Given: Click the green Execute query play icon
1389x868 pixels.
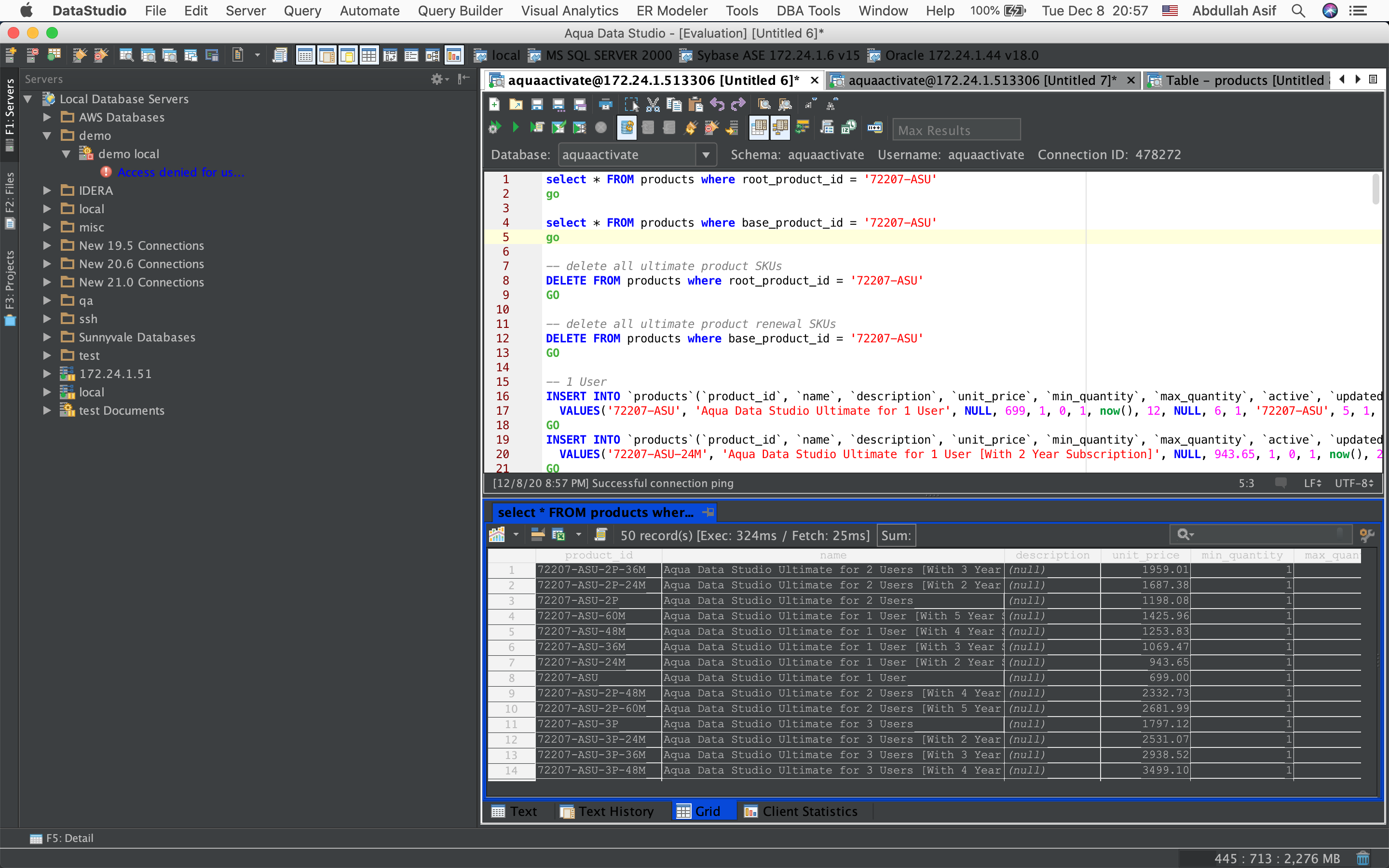Looking at the screenshot, I should pyautogui.click(x=515, y=127).
